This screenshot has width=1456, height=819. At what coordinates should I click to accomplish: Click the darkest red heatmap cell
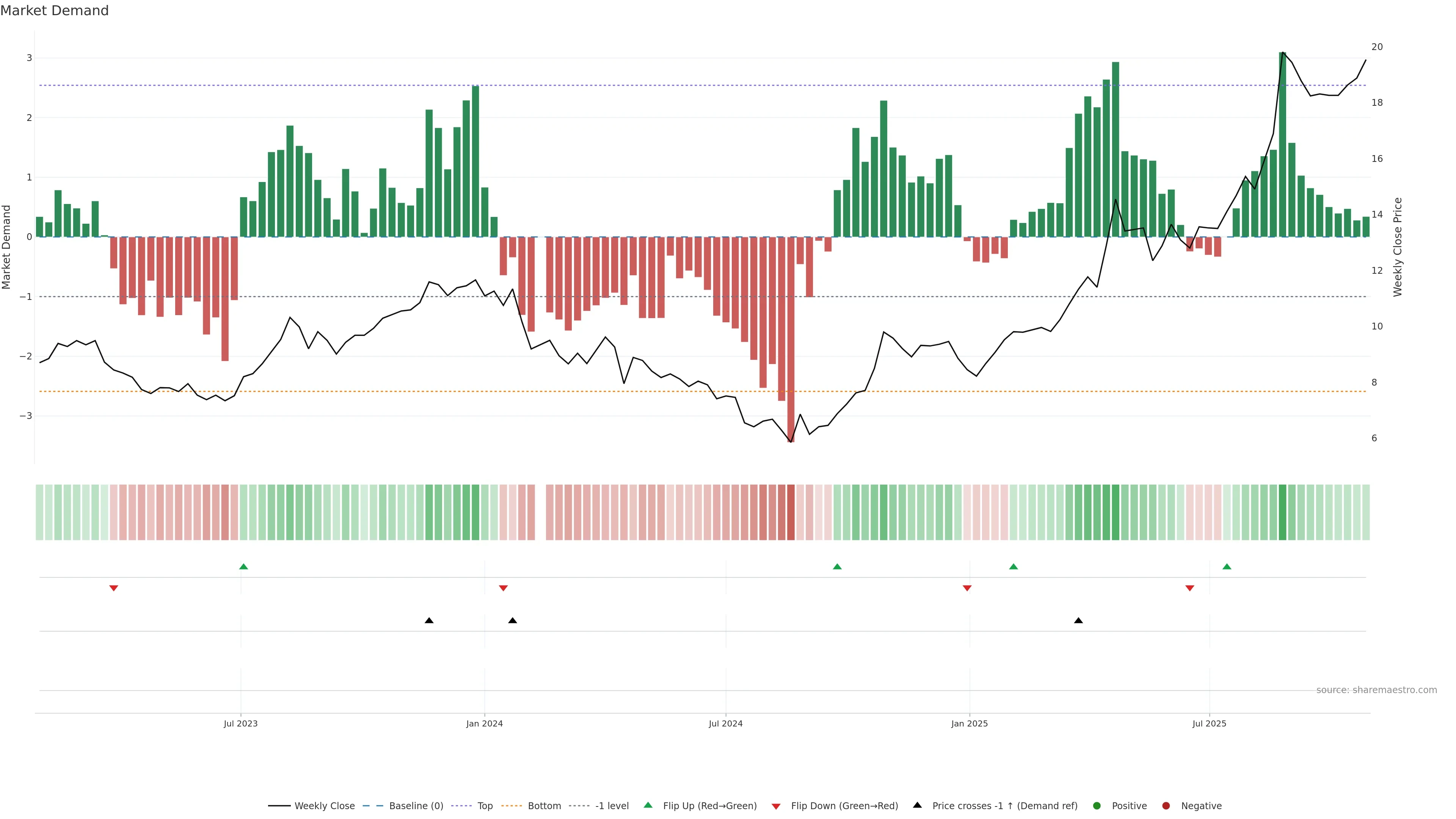[x=791, y=512]
